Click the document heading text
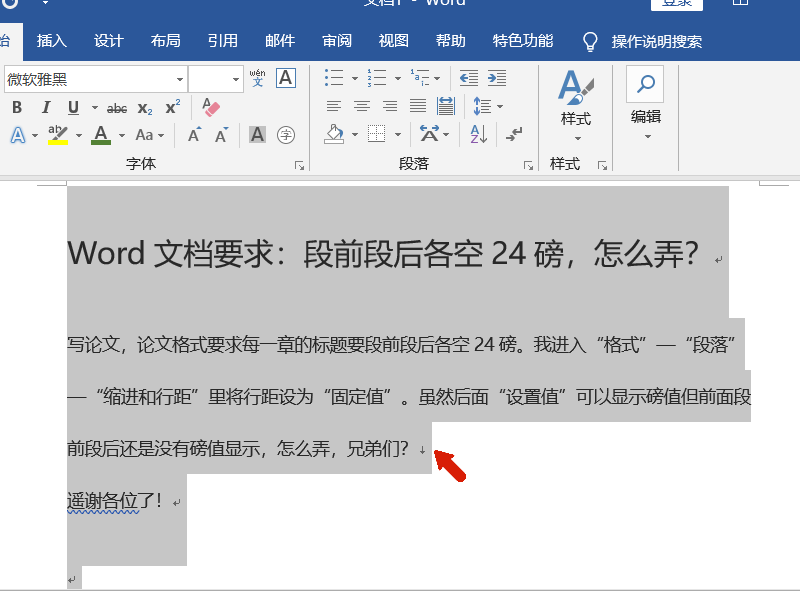This screenshot has width=800, height=600. point(383,253)
